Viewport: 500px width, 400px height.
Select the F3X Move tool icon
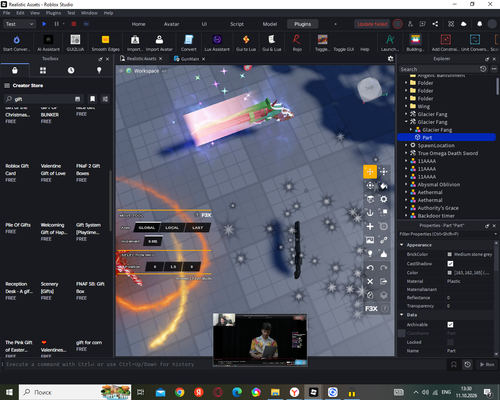370,172
